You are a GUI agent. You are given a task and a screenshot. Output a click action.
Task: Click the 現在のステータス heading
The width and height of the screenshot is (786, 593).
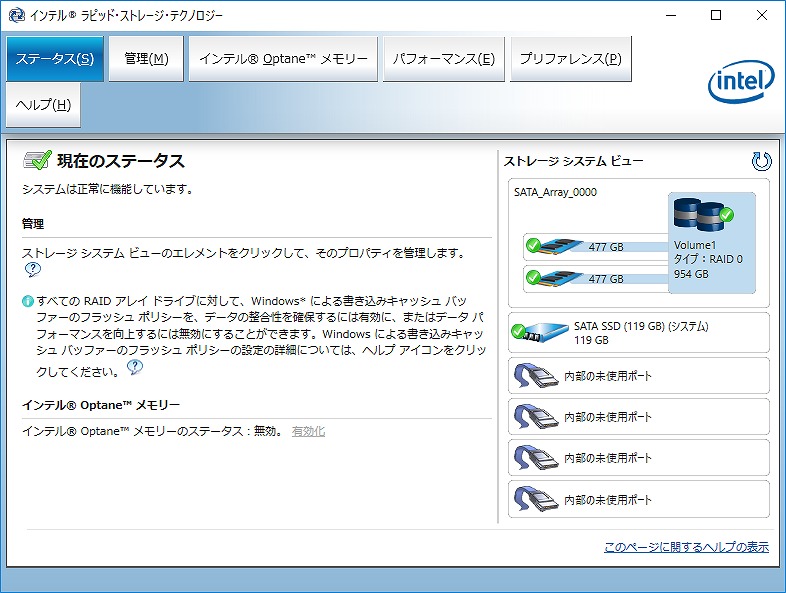[121, 161]
